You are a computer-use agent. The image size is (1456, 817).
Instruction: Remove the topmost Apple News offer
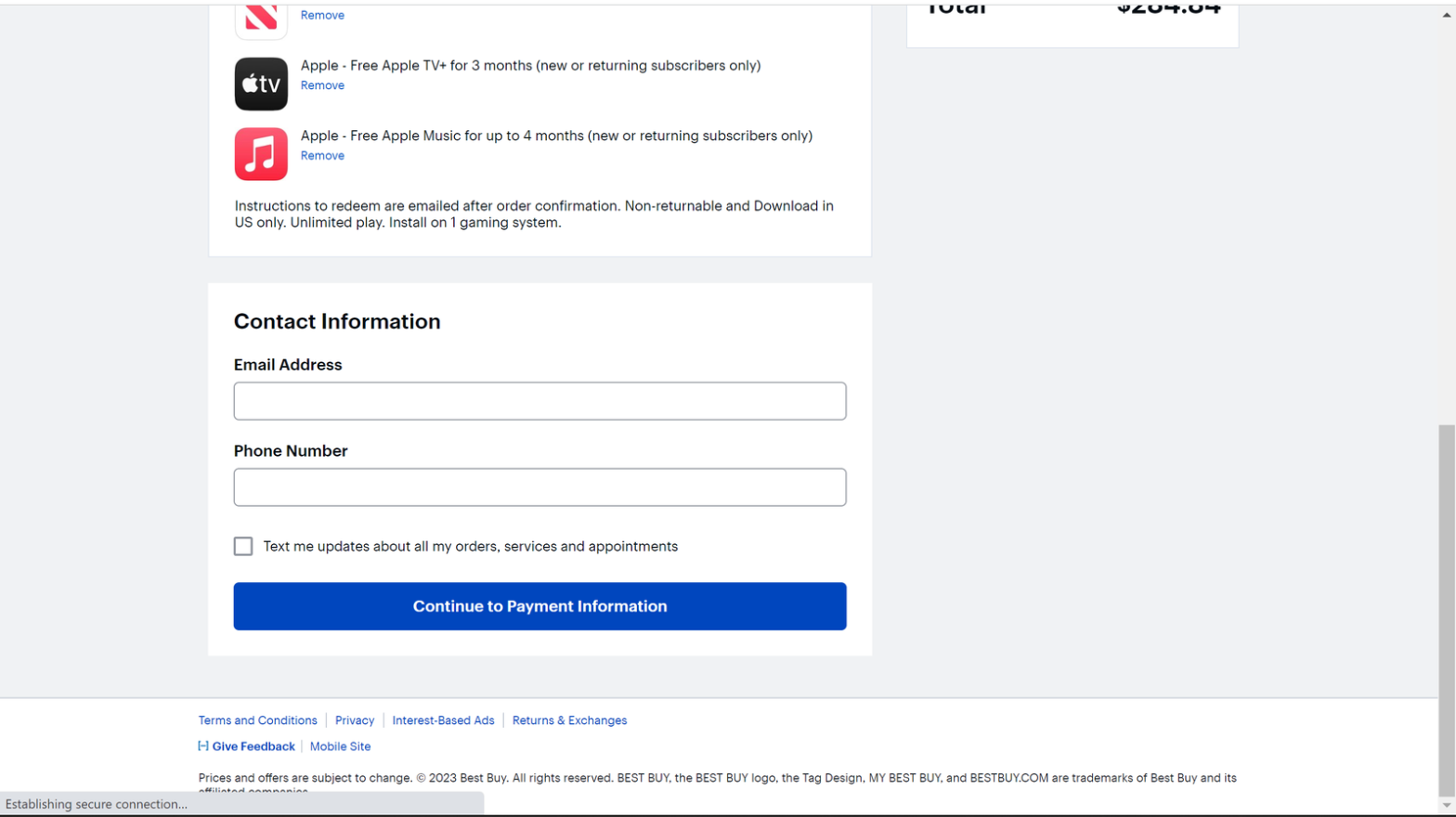pyautogui.click(x=322, y=16)
